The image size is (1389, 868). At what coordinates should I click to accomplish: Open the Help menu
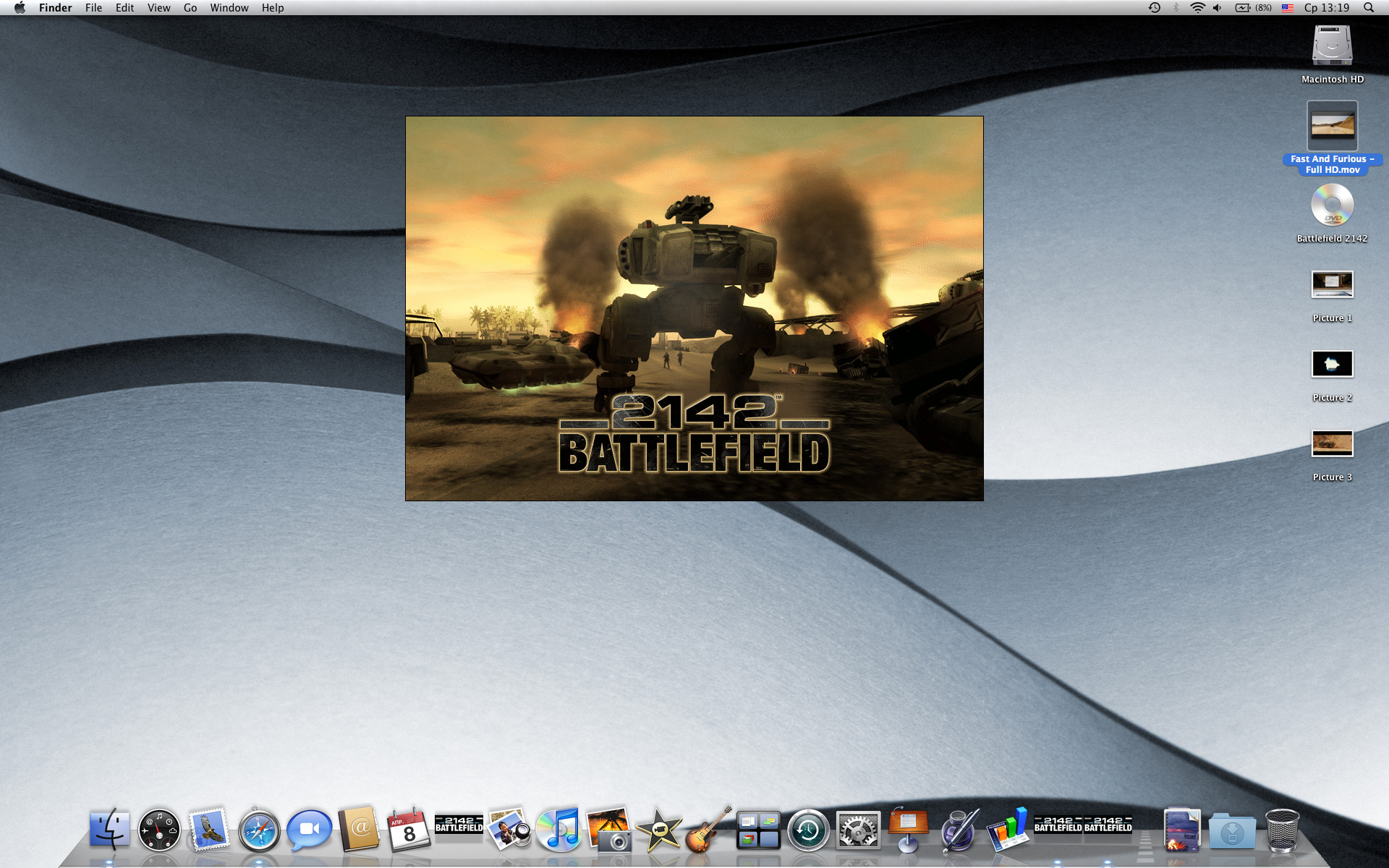(x=273, y=8)
